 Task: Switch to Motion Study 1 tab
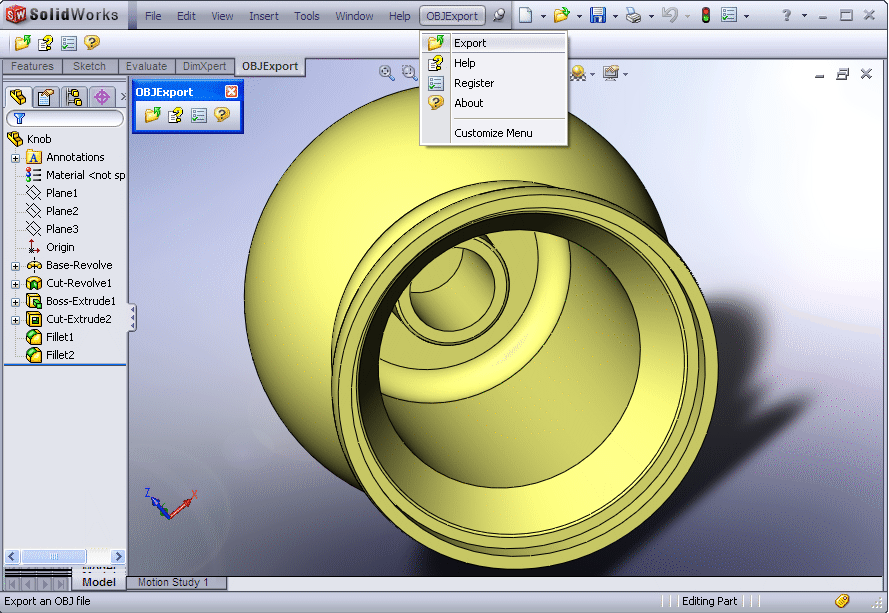click(173, 582)
